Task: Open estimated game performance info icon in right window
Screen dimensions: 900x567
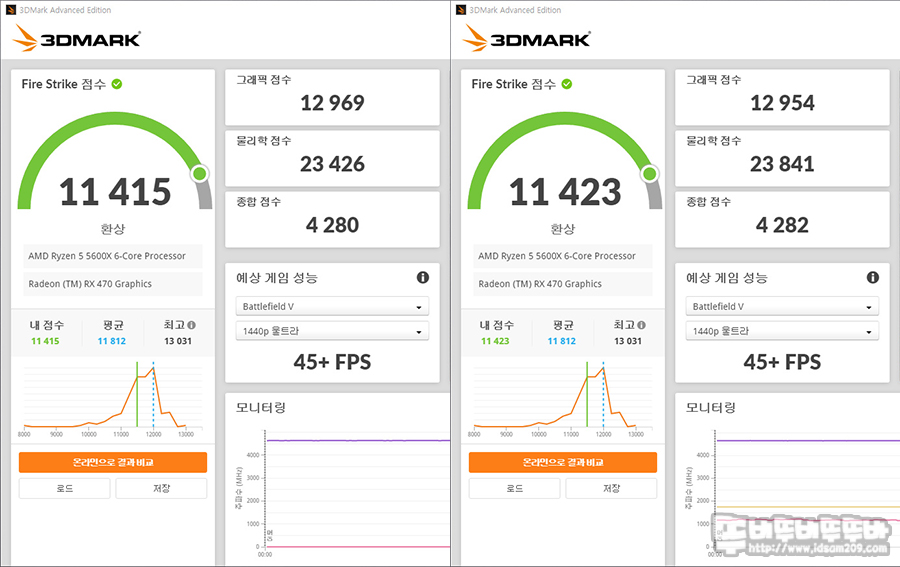Action: pyautogui.click(x=873, y=278)
